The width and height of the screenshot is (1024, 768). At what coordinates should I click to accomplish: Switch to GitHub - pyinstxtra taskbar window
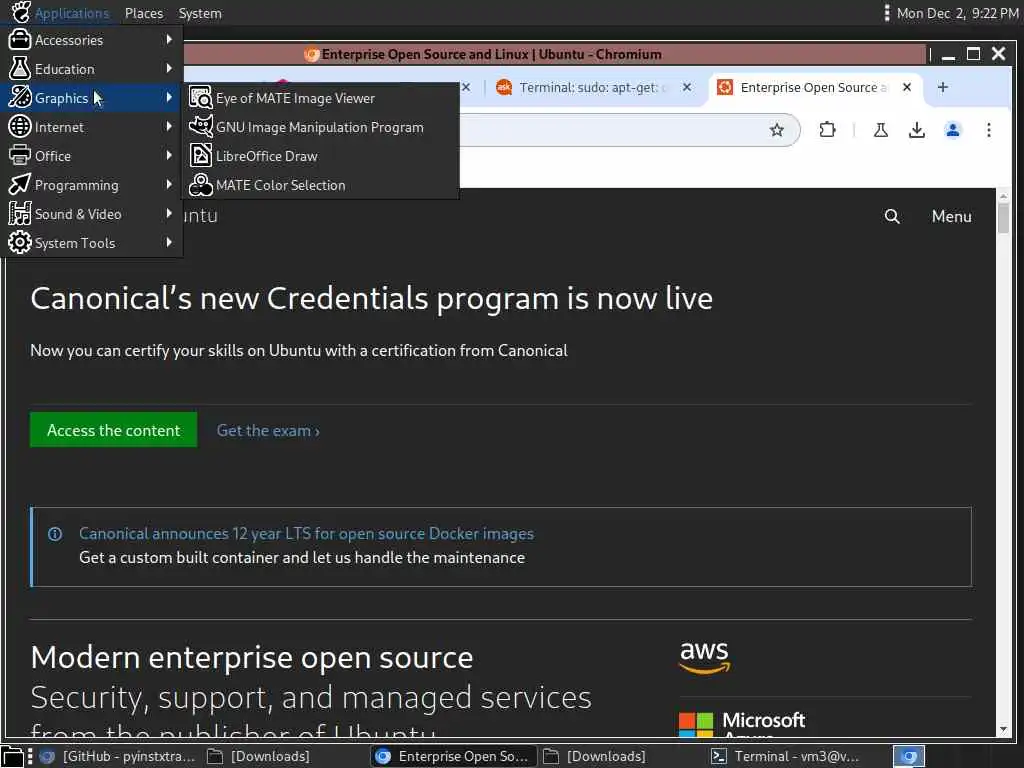point(118,756)
